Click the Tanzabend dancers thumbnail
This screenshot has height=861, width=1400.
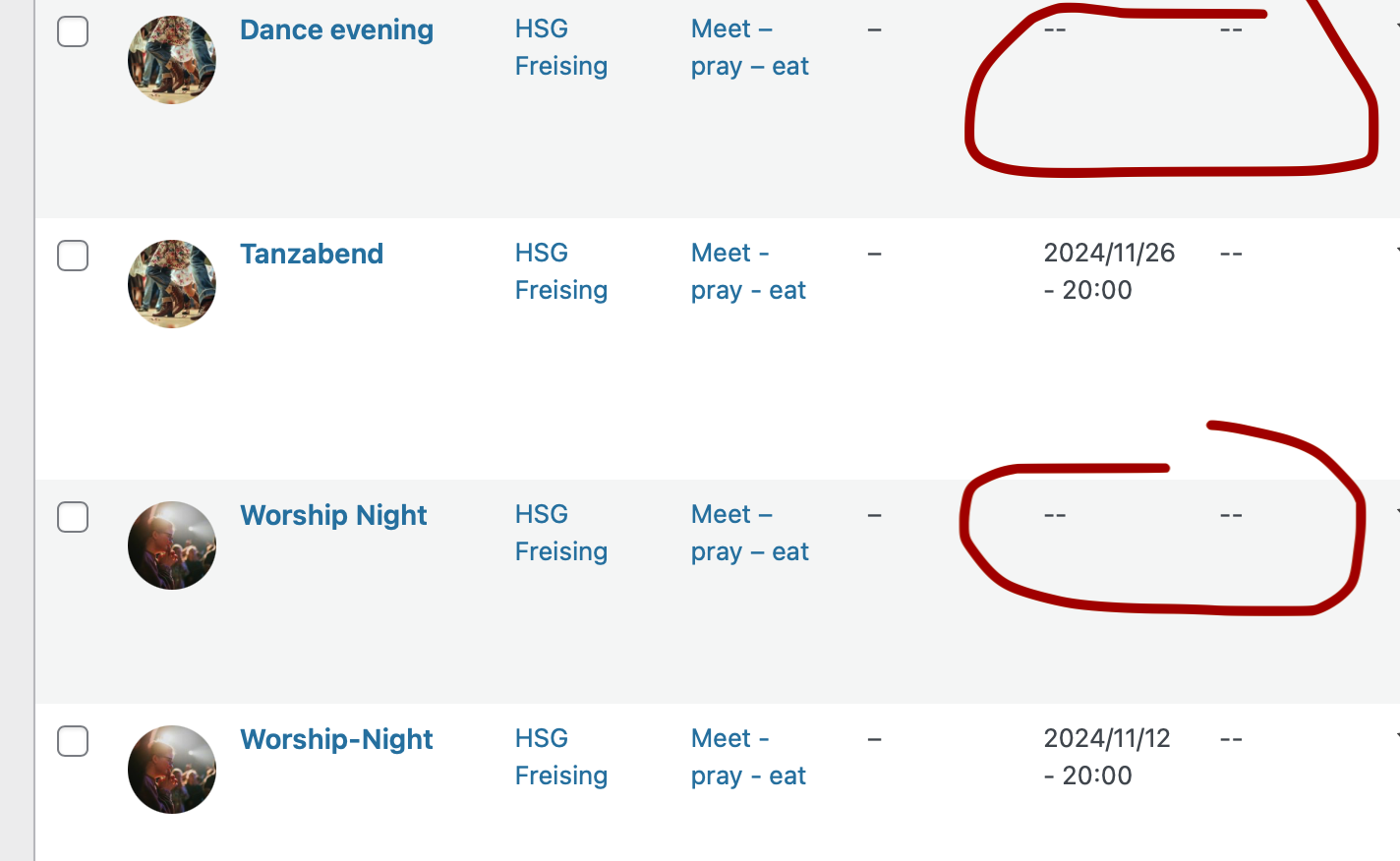172,284
